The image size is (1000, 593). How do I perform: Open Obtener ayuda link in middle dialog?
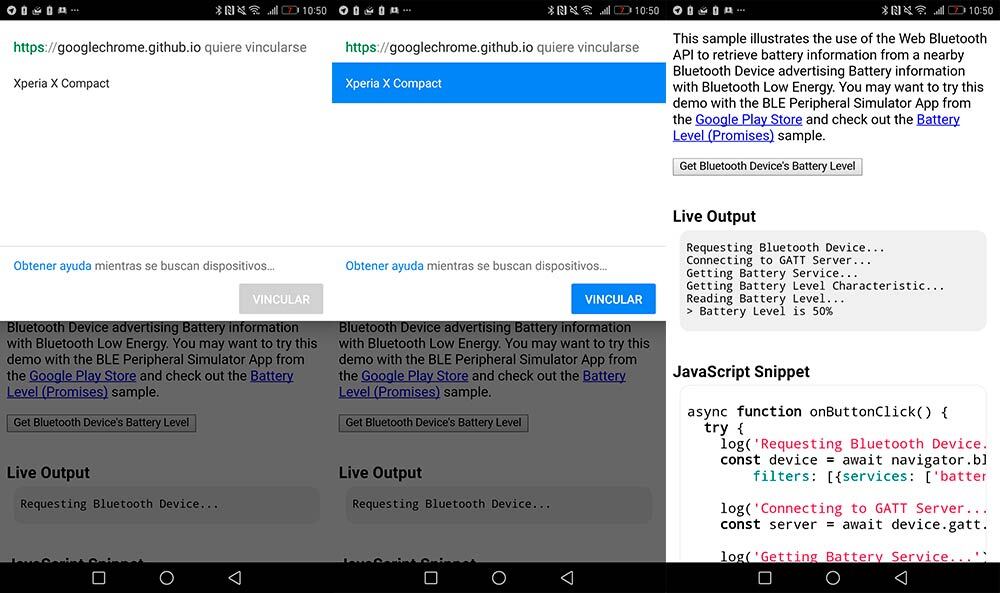(x=384, y=266)
